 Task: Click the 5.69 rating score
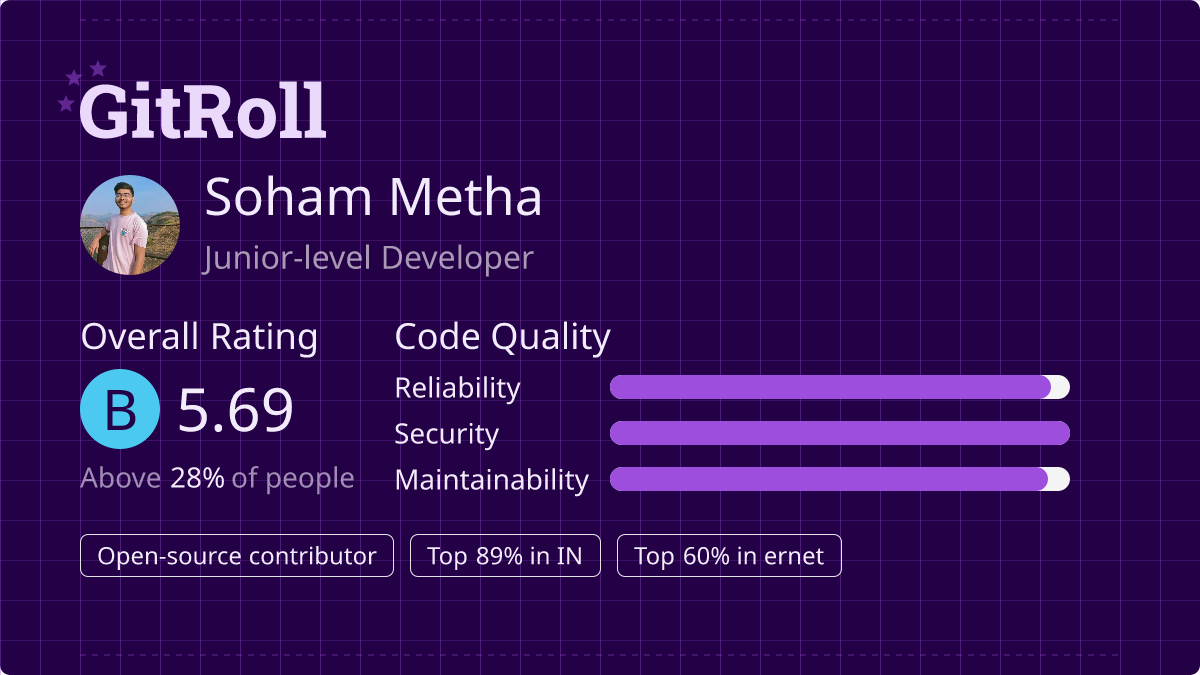click(x=236, y=410)
